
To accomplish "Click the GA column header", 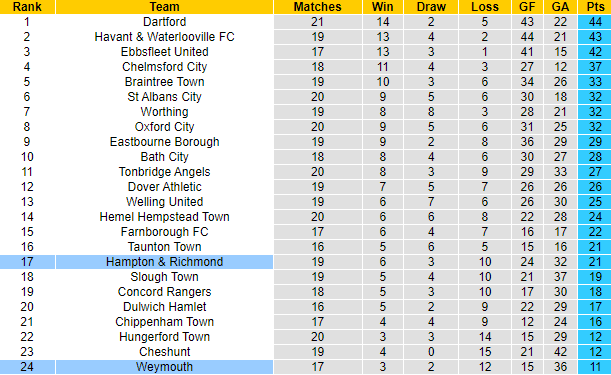I will point(561,7).
